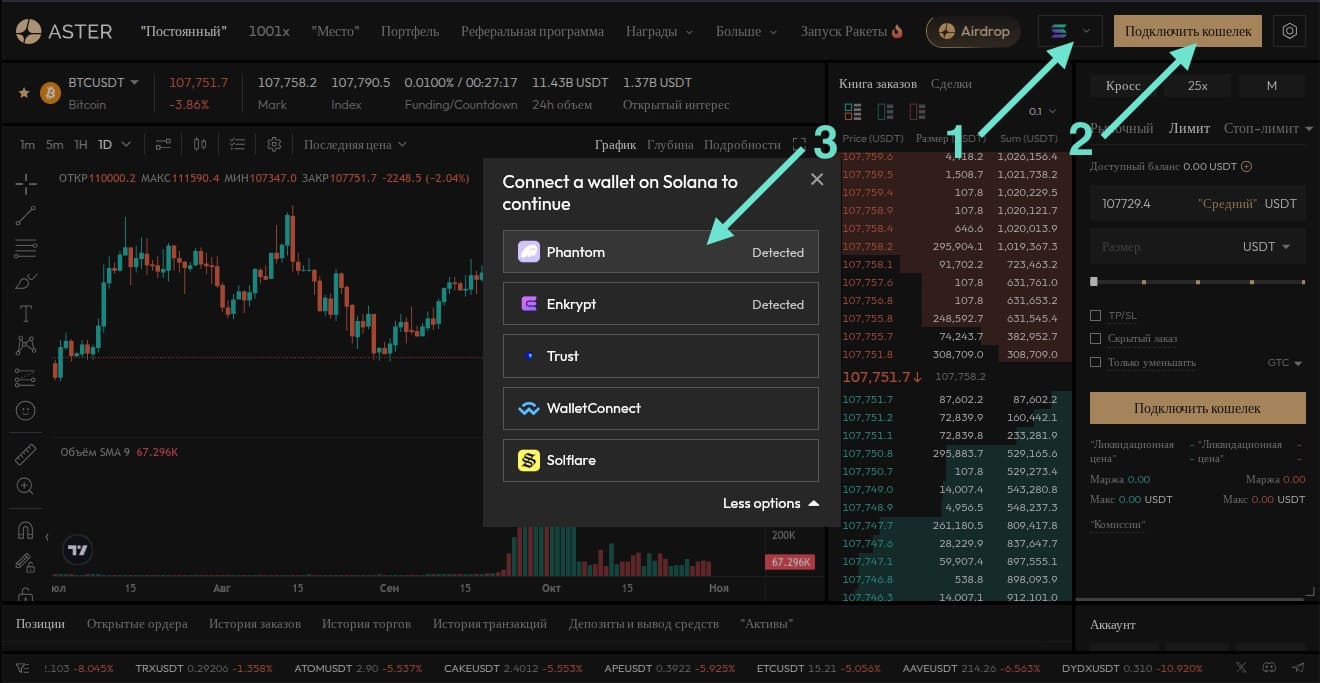Choose Enkrypt wallet

point(661,304)
